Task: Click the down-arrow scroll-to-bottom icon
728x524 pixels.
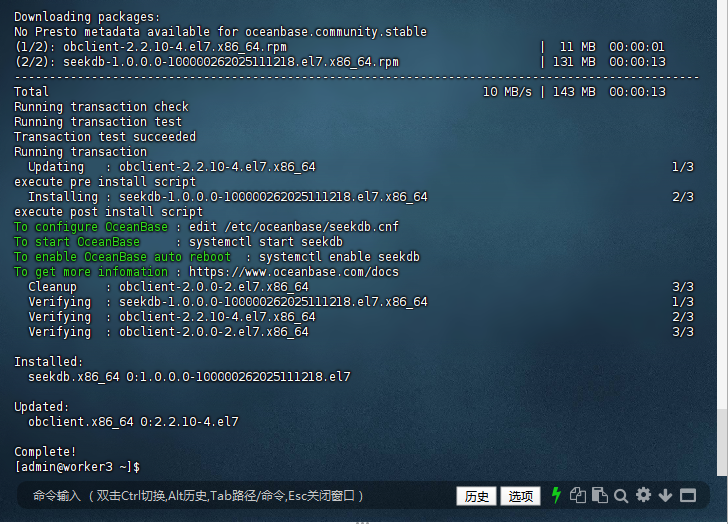Action: click(x=665, y=495)
